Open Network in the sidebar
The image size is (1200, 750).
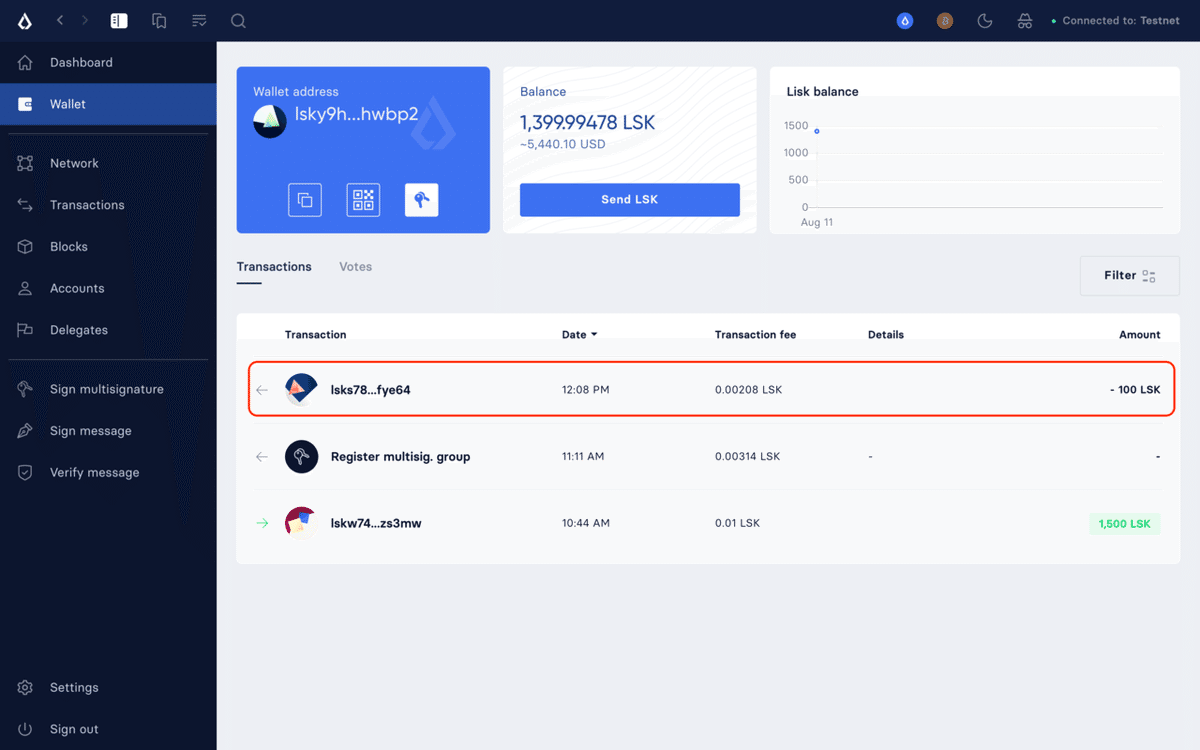[108, 163]
